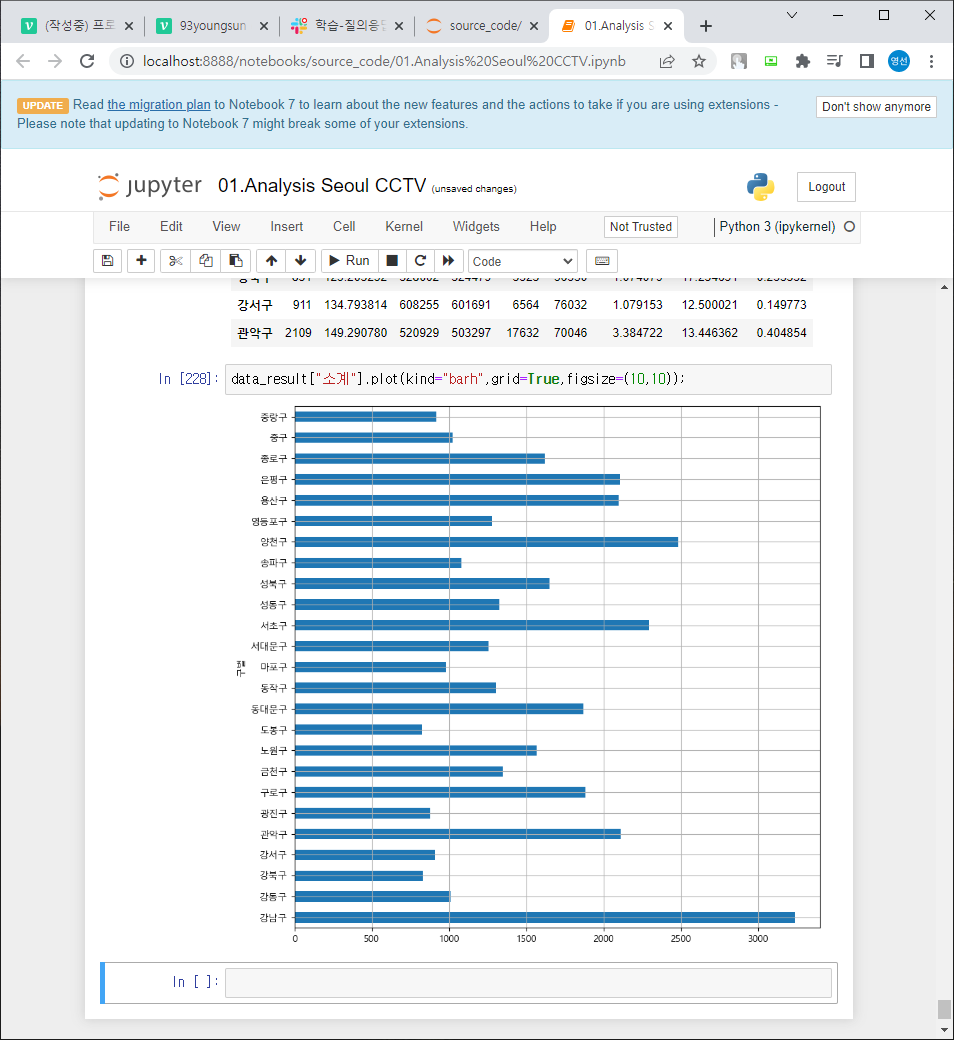954x1040 pixels.
Task: Reload the page
Action: (x=87, y=62)
